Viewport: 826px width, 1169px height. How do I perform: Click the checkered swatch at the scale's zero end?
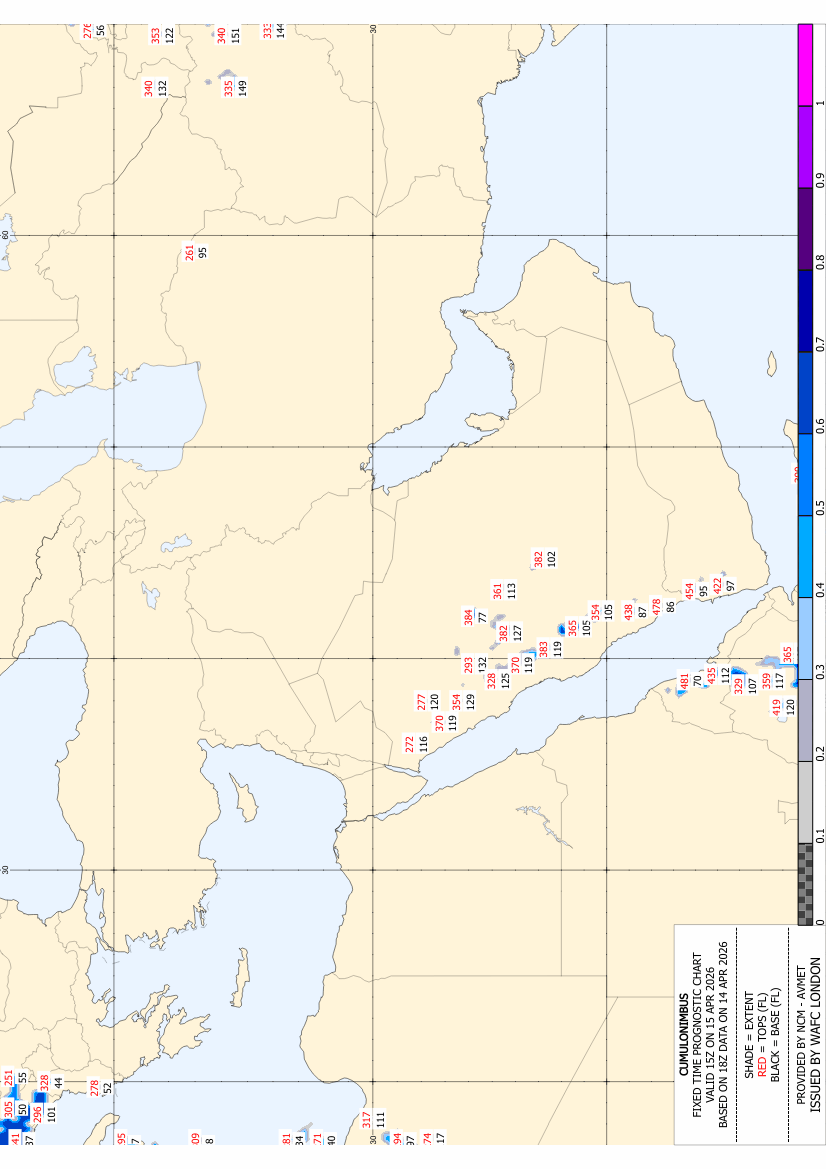[805, 884]
